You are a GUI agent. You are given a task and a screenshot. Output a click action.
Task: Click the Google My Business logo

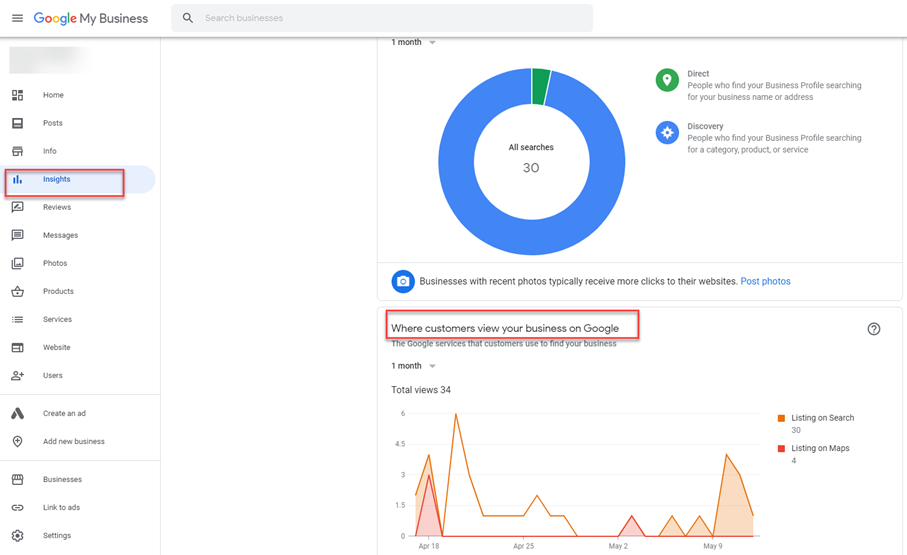91,19
